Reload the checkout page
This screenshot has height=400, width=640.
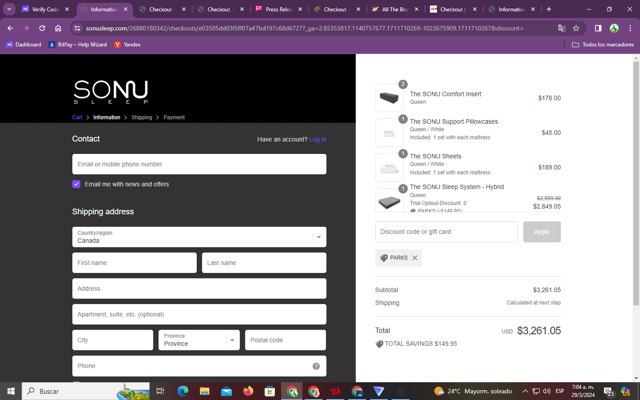point(42,28)
